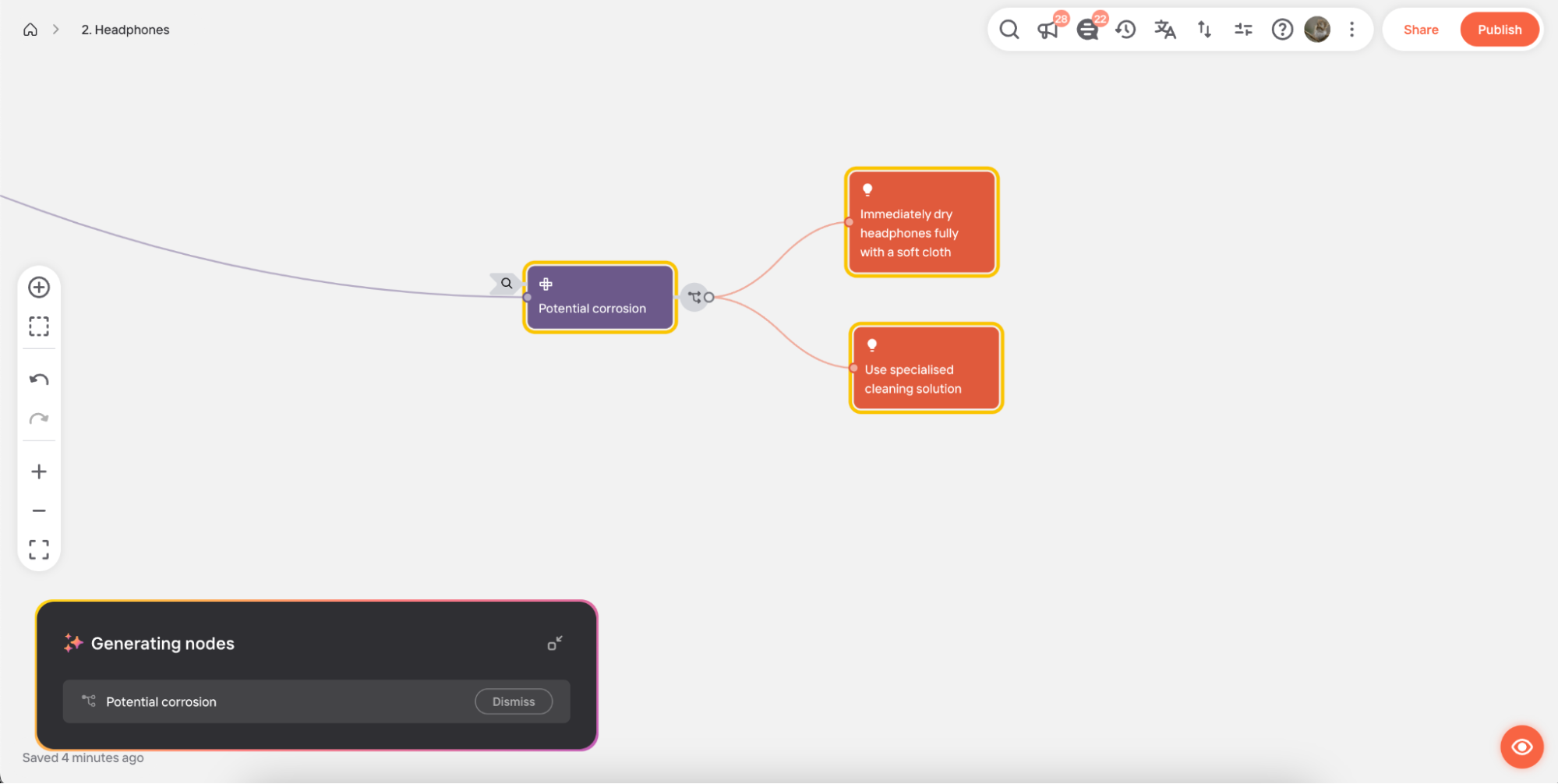Select the Immediately dry headphones node
The height and width of the screenshot is (784, 1558).
[x=922, y=222]
